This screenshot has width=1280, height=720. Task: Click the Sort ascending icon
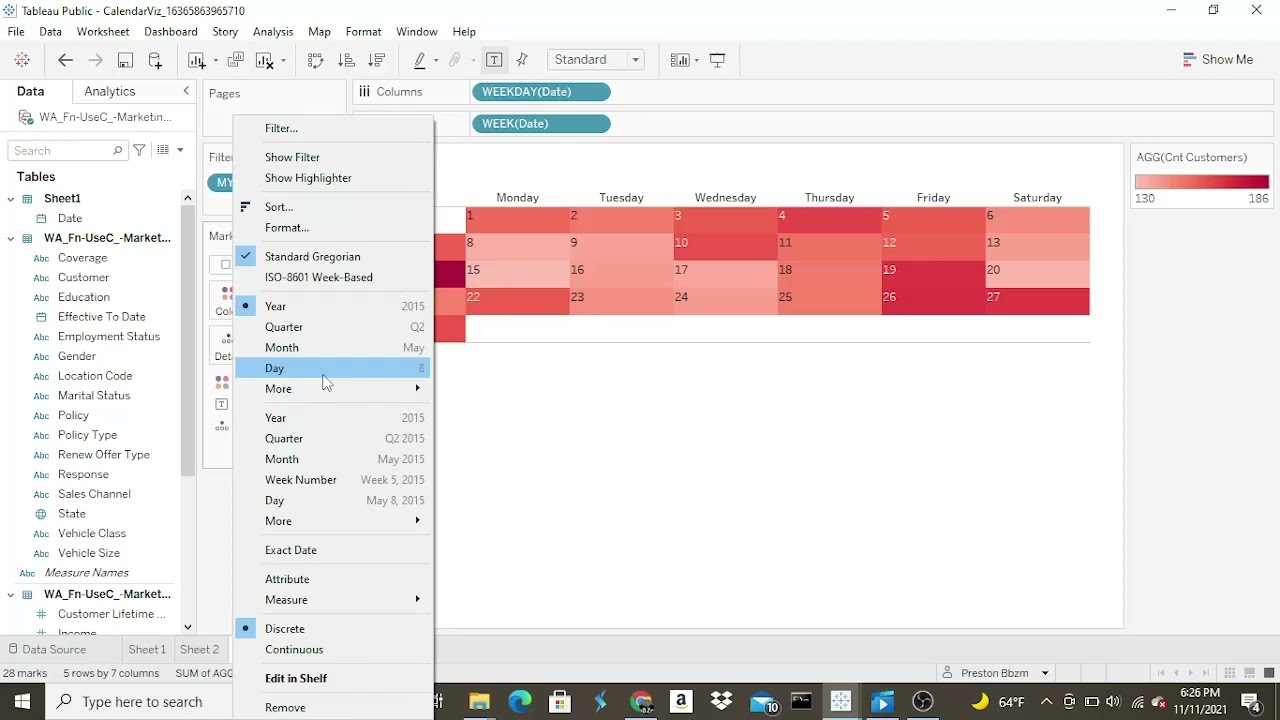tap(346, 60)
